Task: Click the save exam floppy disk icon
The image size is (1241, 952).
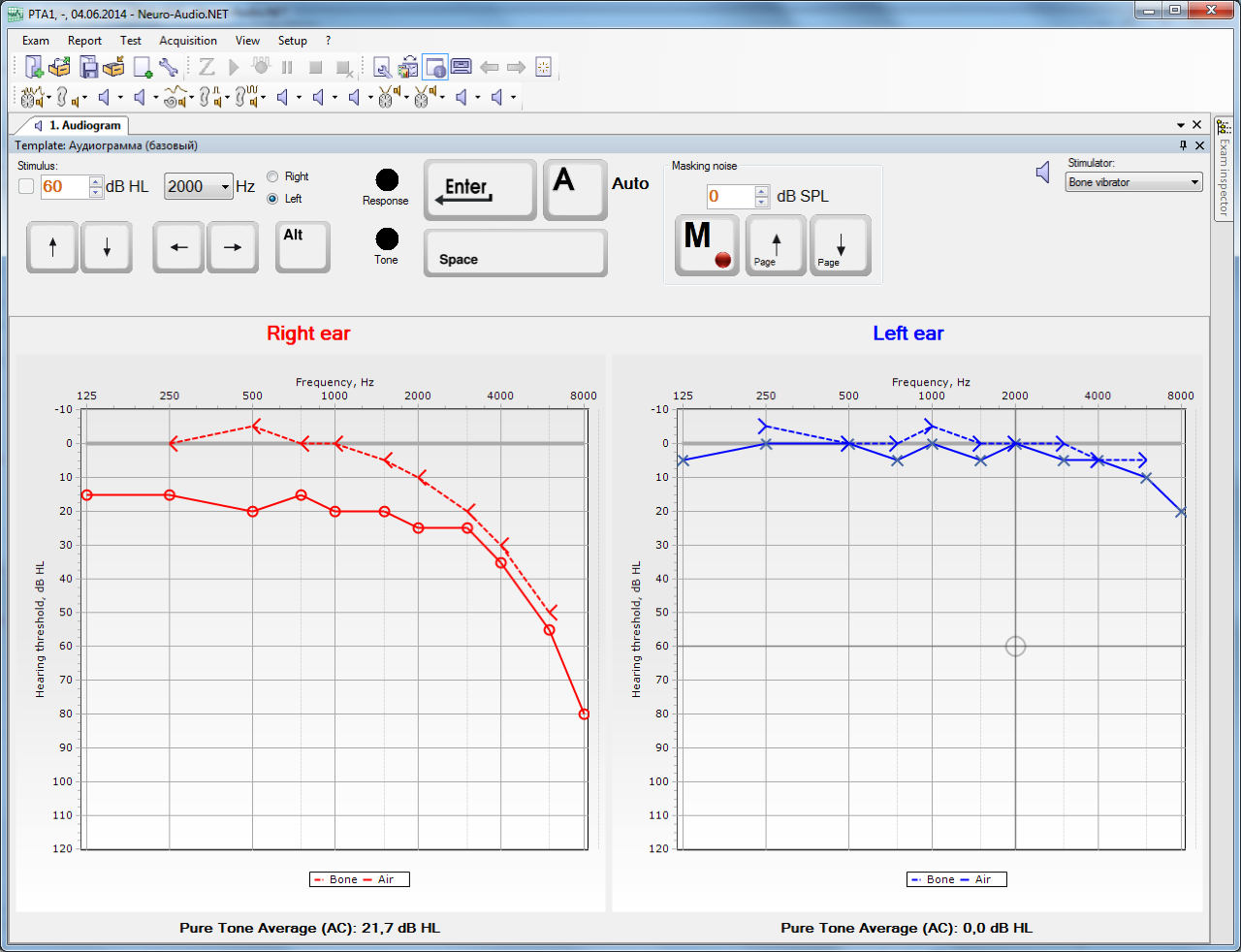Action: tap(88, 67)
